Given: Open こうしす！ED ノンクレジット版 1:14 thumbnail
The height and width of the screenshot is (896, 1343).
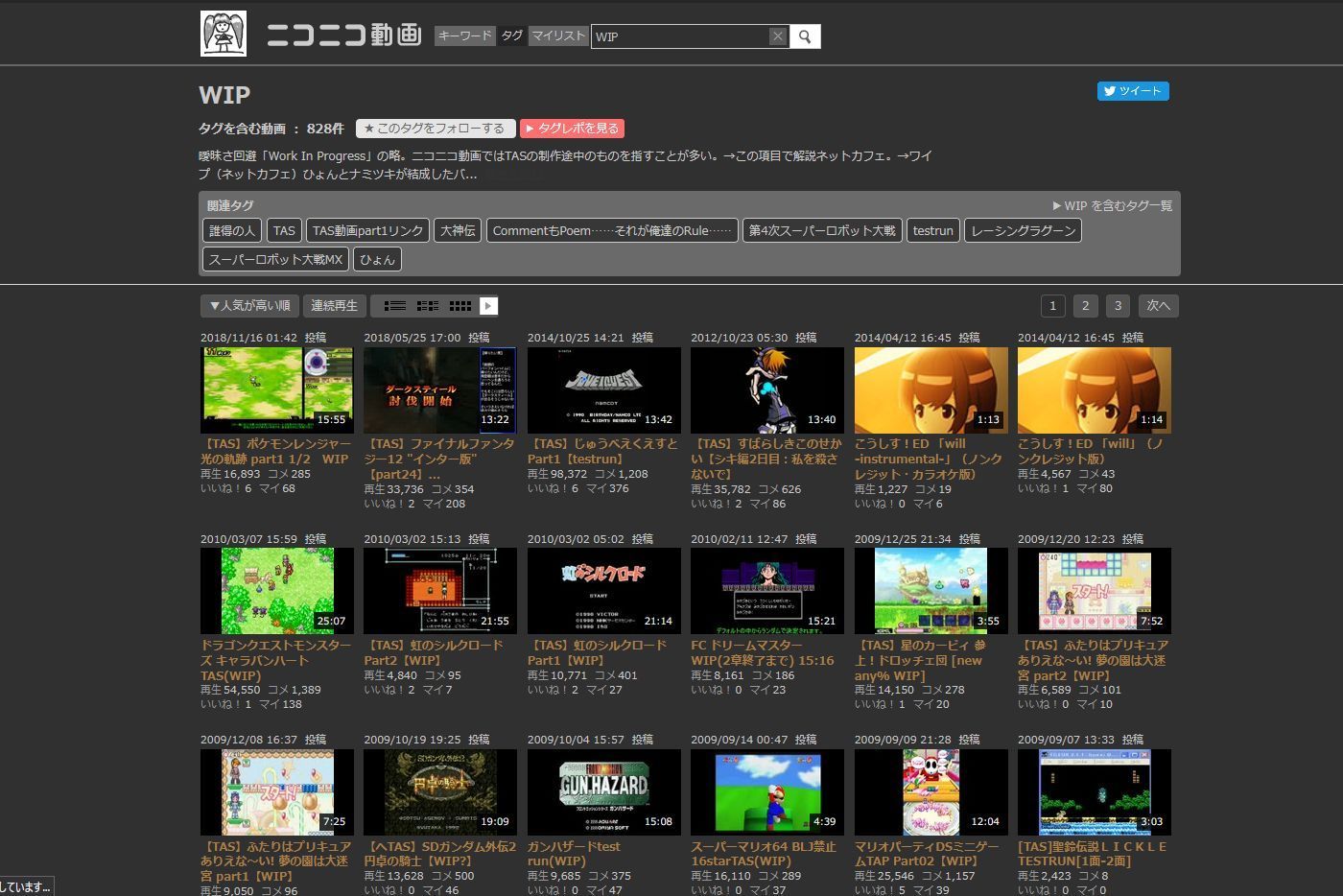Looking at the screenshot, I should click(1095, 390).
